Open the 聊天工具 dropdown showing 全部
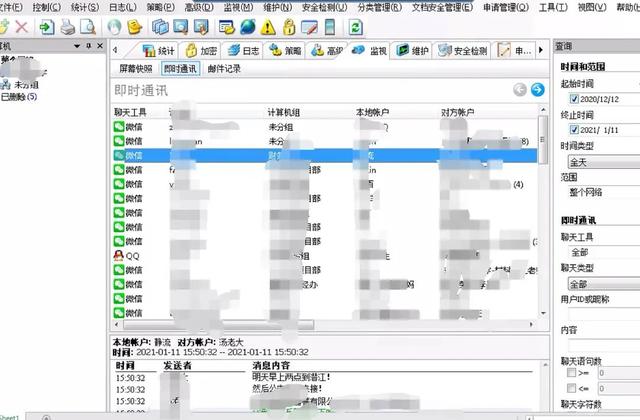Image resolution: width=640 pixels, height=420 pixels. point(604,252)
